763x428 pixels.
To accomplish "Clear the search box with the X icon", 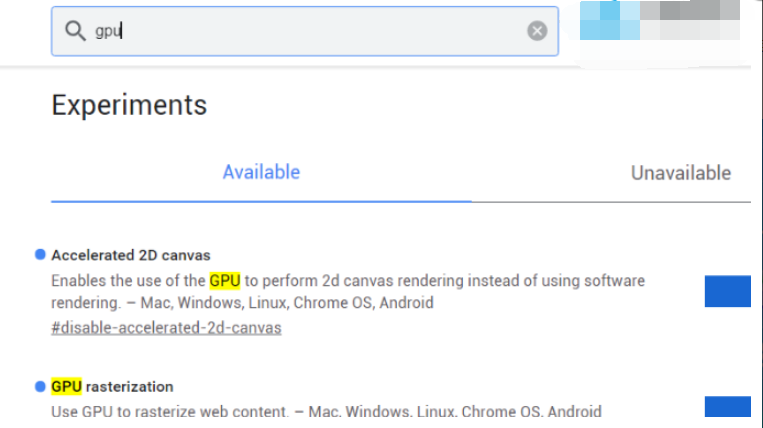I will [x=537, y=31].
